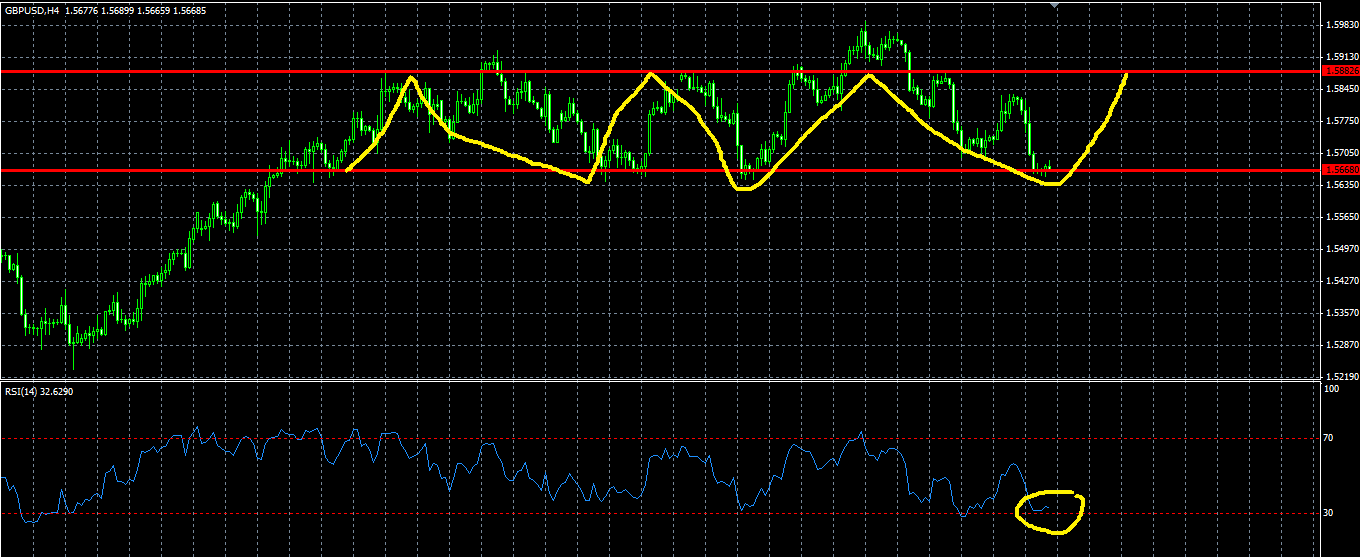Click the red 1.58826 price tag
The width and height of the screenshot is (1360, 557).
point(1340,71)
